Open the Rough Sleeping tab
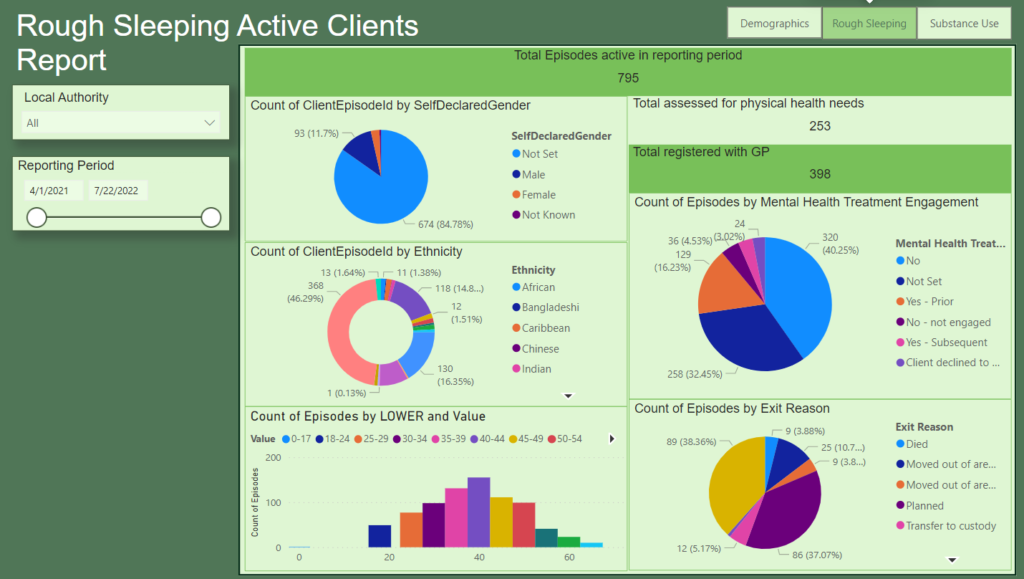 click(x=868, y=23)
